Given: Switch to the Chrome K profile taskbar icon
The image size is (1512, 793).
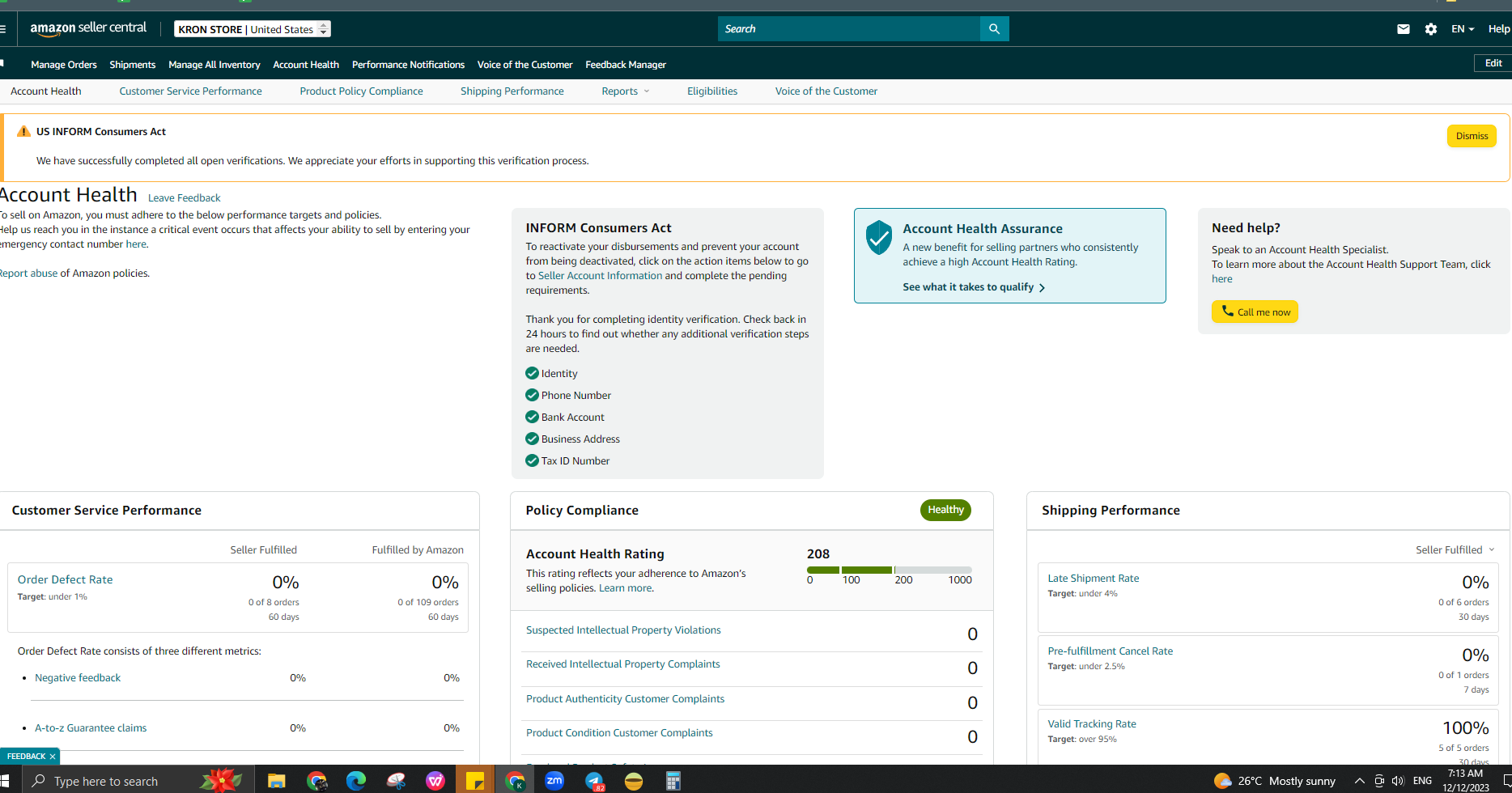Looking at the screenshot, I should pyautogui.click(x=515, y=781).
